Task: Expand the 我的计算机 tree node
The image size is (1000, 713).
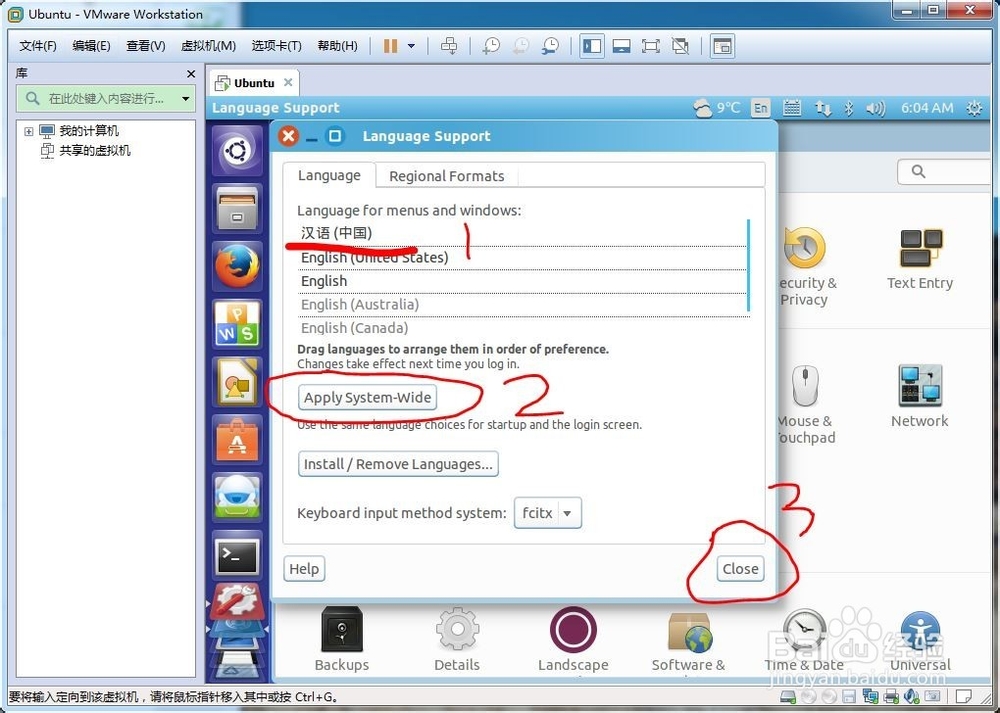Action: click(x=29, y=131)
